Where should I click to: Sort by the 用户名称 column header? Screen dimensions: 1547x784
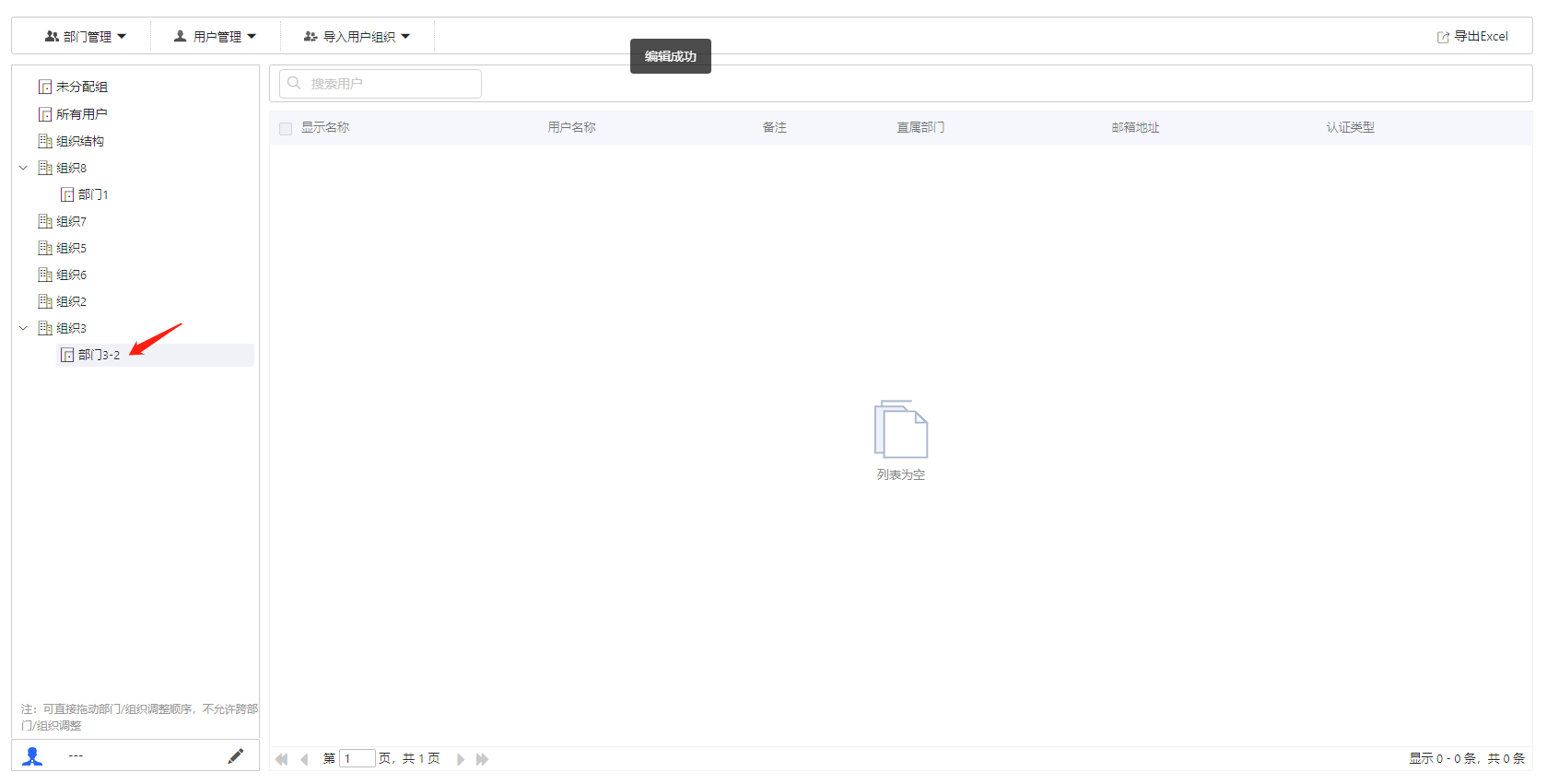coord(571,127)
